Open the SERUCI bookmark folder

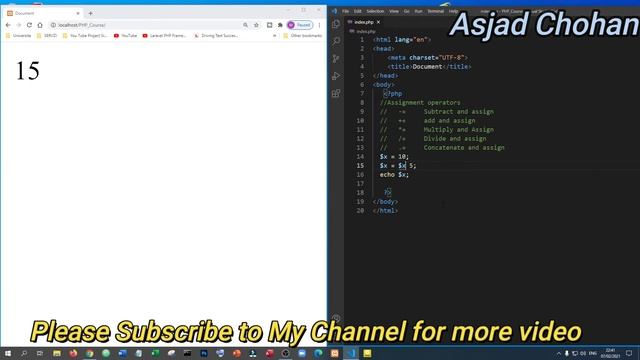coord(47,36)
